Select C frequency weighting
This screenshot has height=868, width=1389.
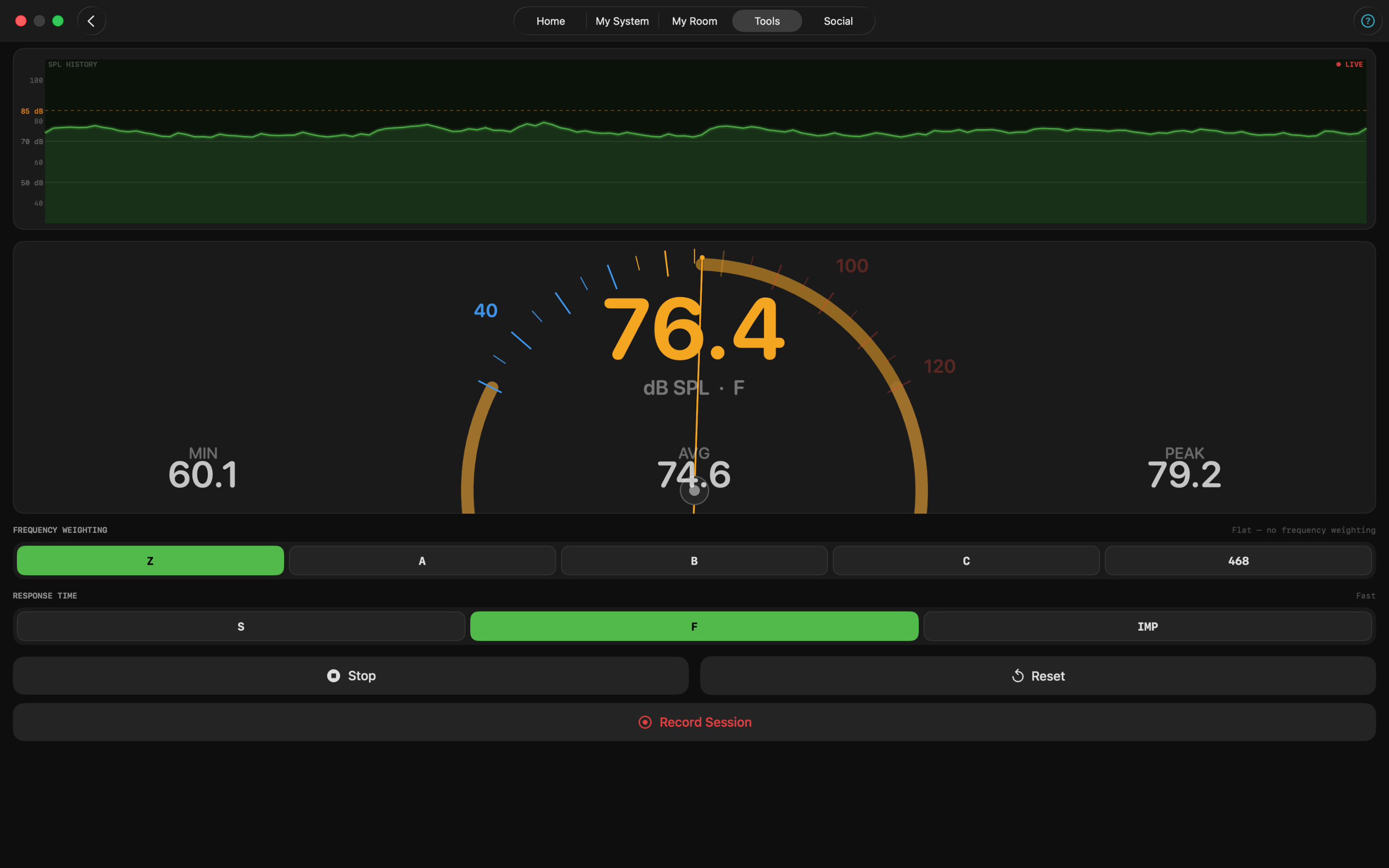point(966,561)
